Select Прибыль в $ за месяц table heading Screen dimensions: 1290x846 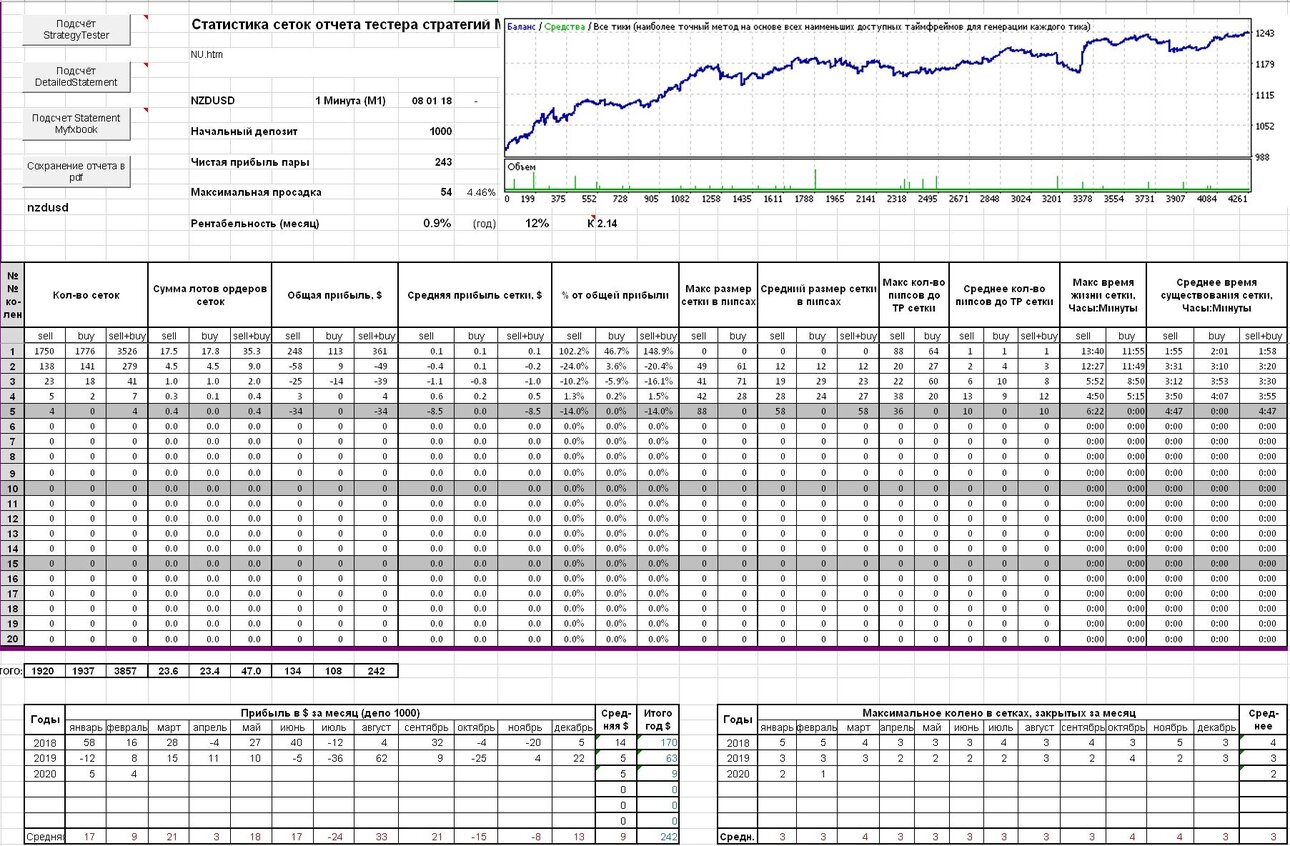point(330,712)
